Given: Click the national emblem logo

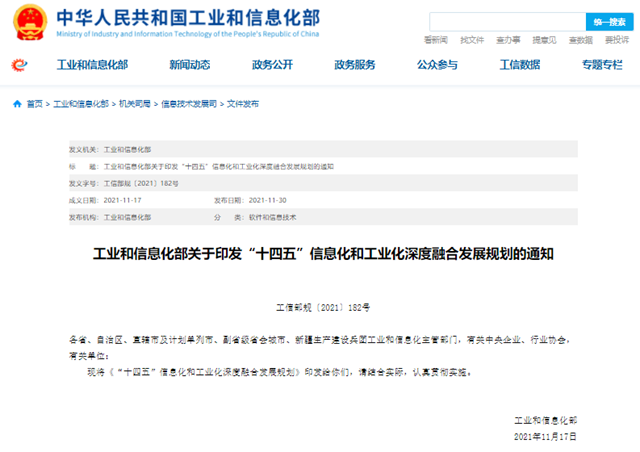Looking at the screenshot, I should (x=30, y=22).
